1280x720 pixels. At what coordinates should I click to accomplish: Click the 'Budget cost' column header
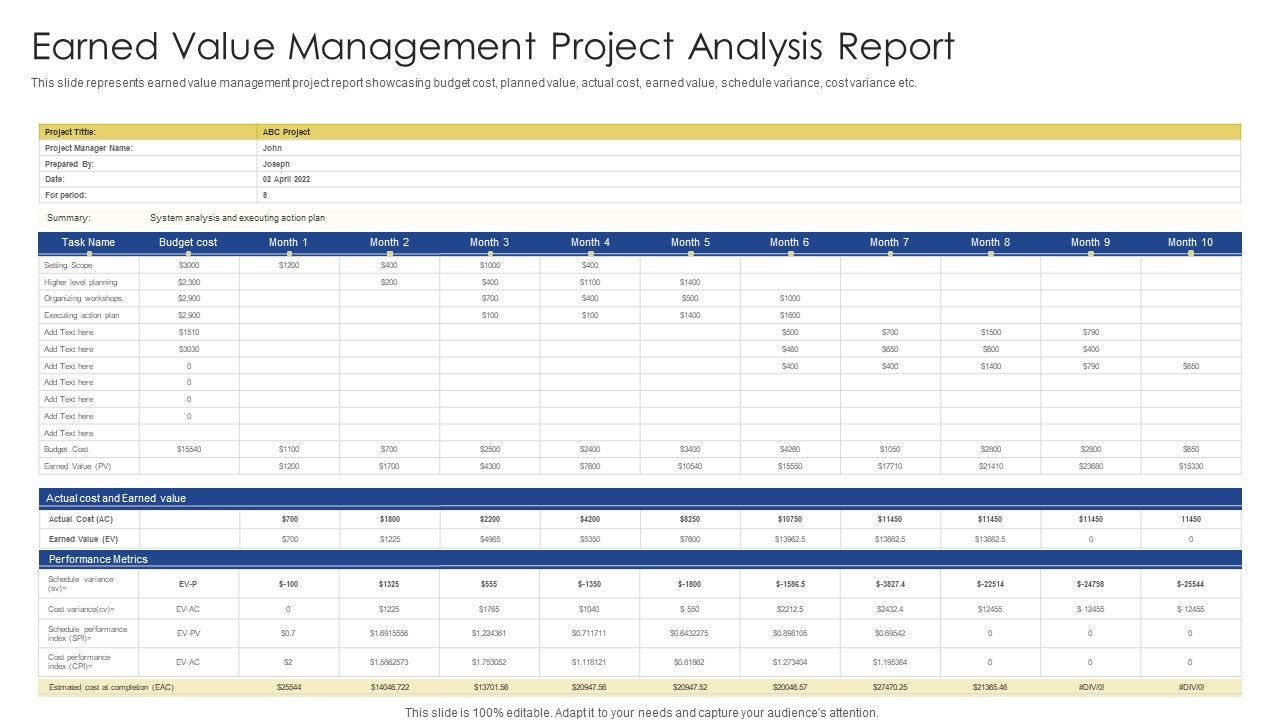pyautogui.click(x=188, y=242)
